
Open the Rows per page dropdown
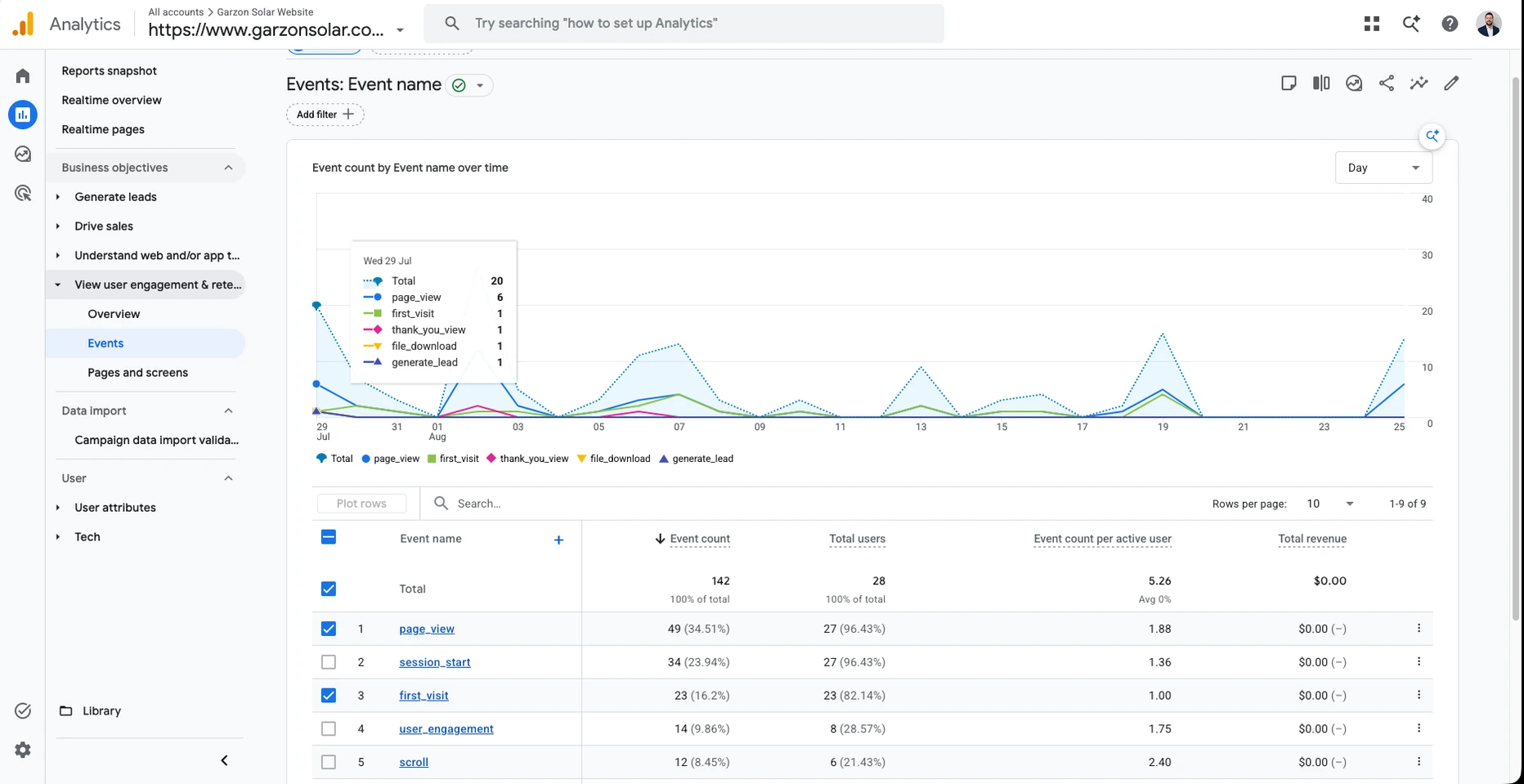point(1330,504)
